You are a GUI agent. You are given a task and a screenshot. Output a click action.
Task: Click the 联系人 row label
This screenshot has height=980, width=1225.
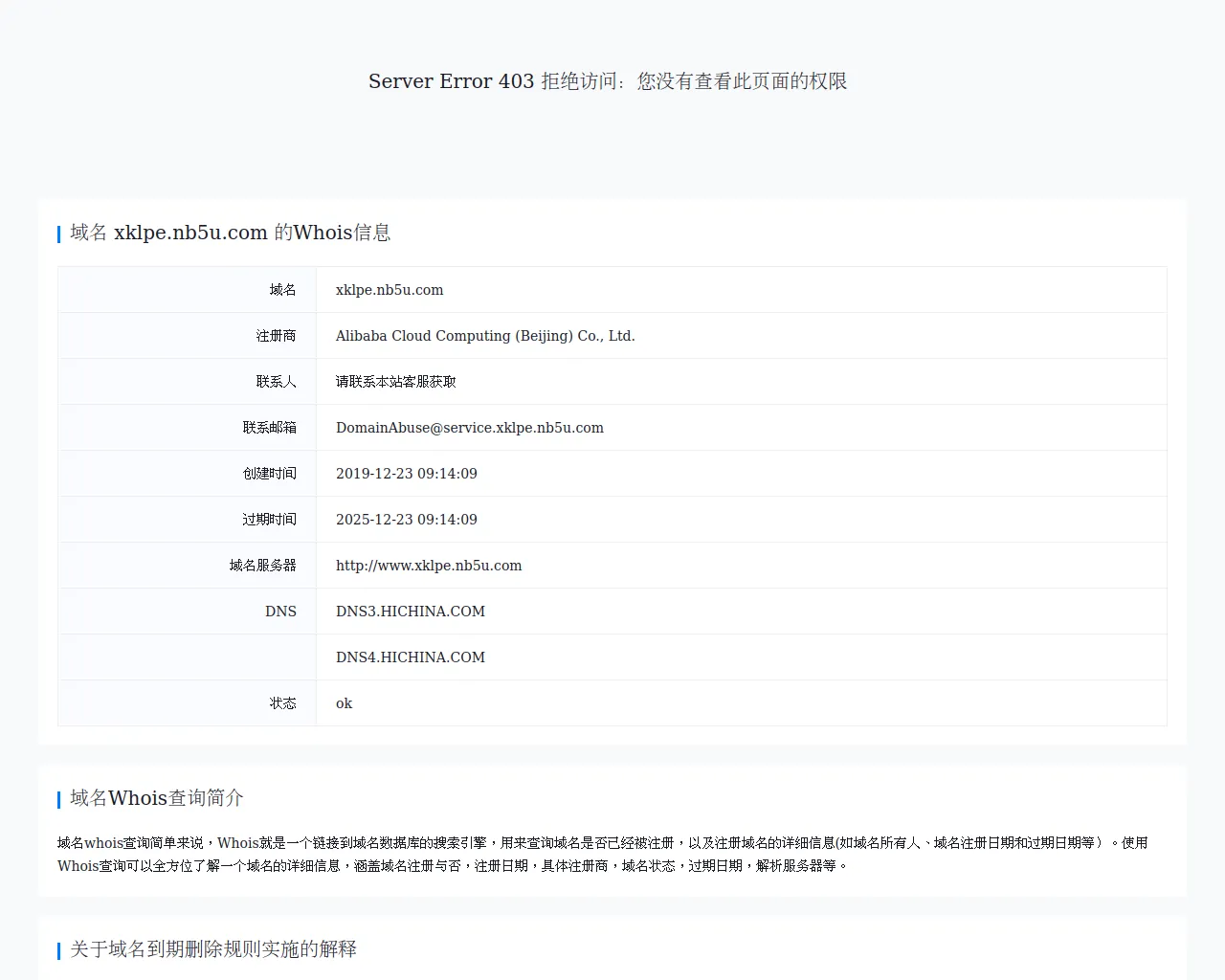pyautogui.click(x=277, y=381)
